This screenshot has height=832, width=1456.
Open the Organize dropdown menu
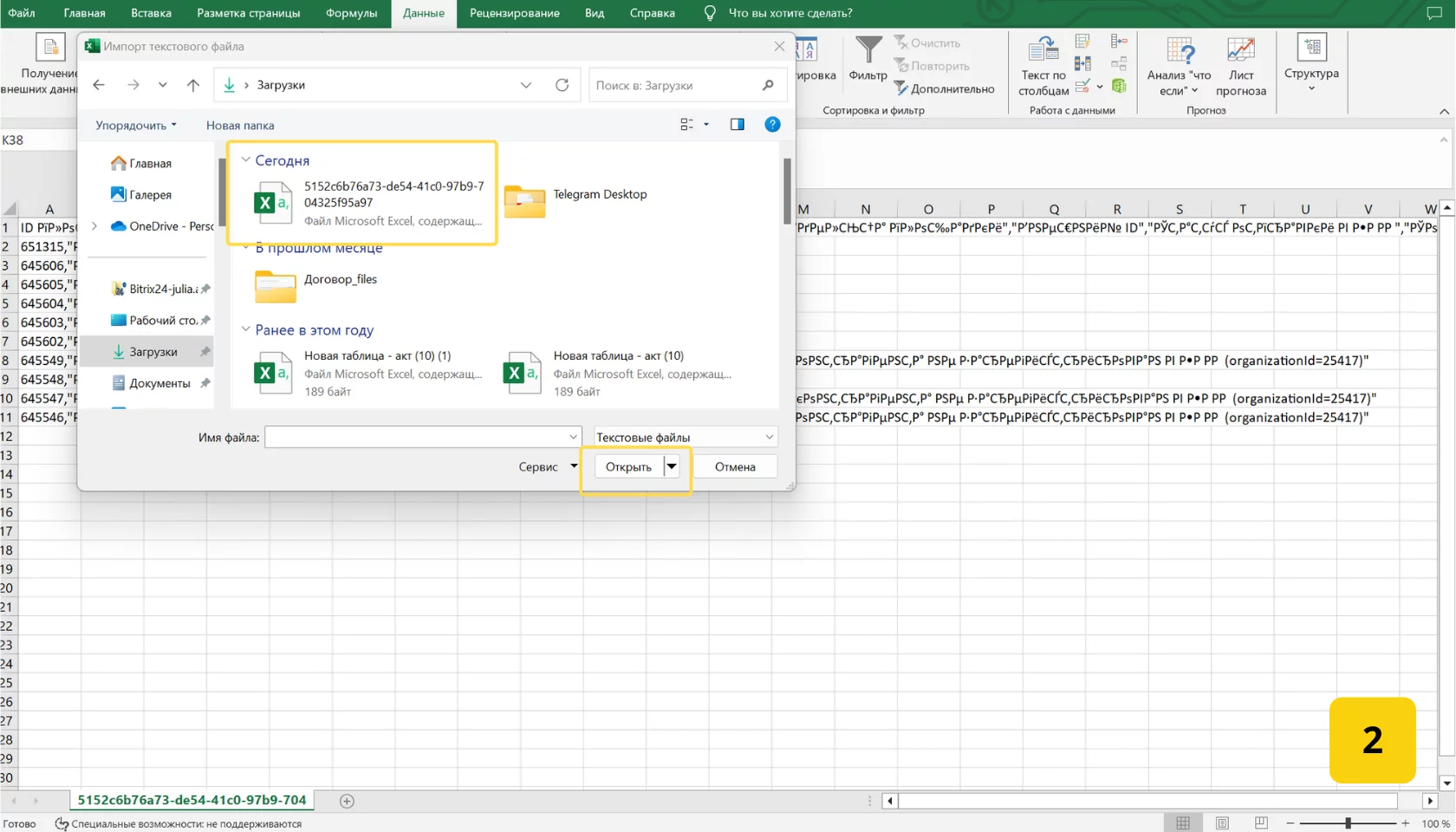click(x=135, y=125)
